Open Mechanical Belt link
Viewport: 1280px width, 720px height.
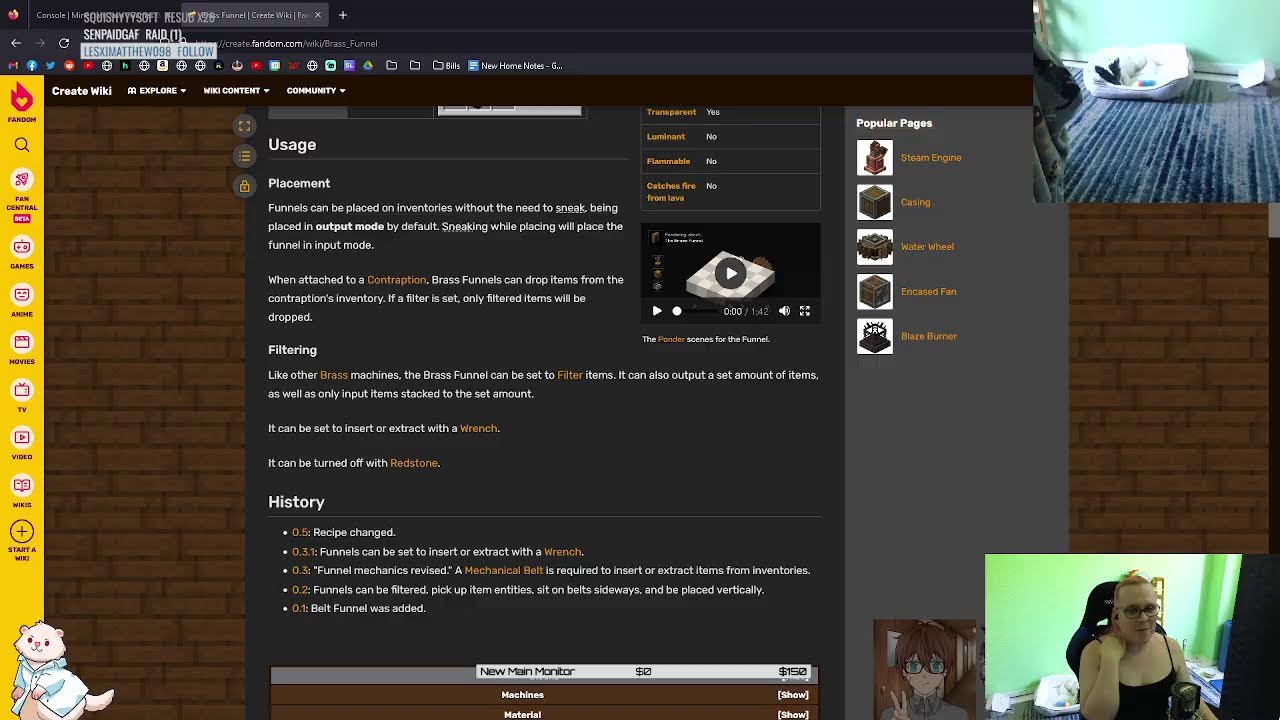504,570
